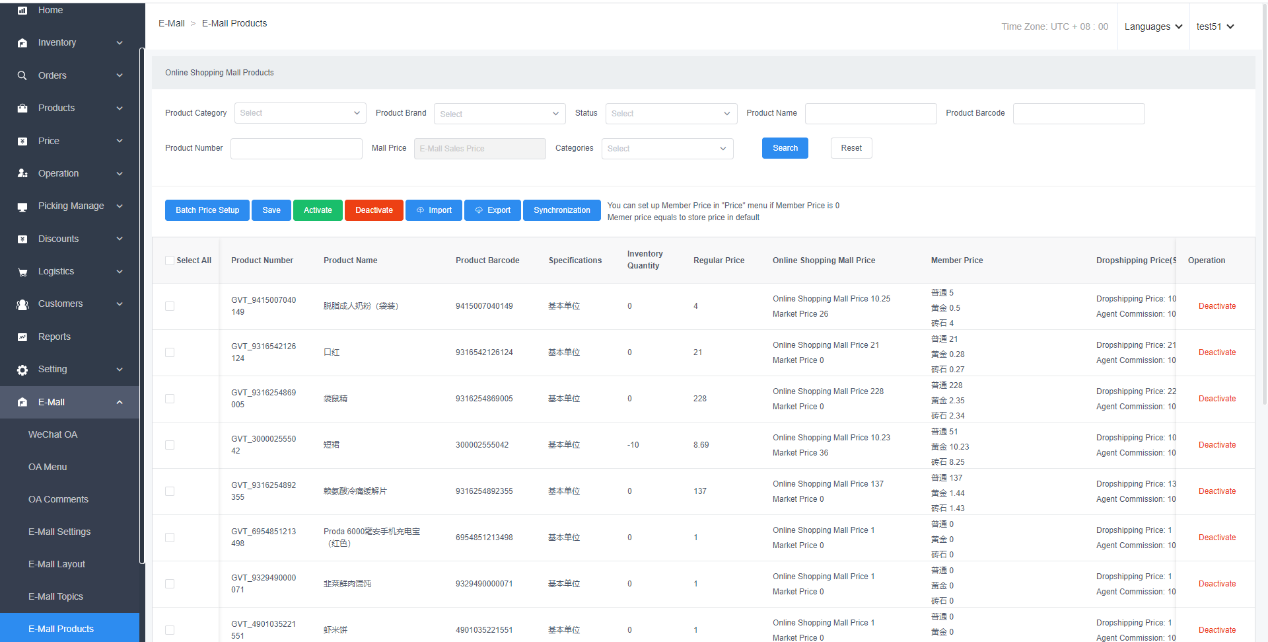Click the Orders magnifier icon in sidebar

(x=22, y=76)
